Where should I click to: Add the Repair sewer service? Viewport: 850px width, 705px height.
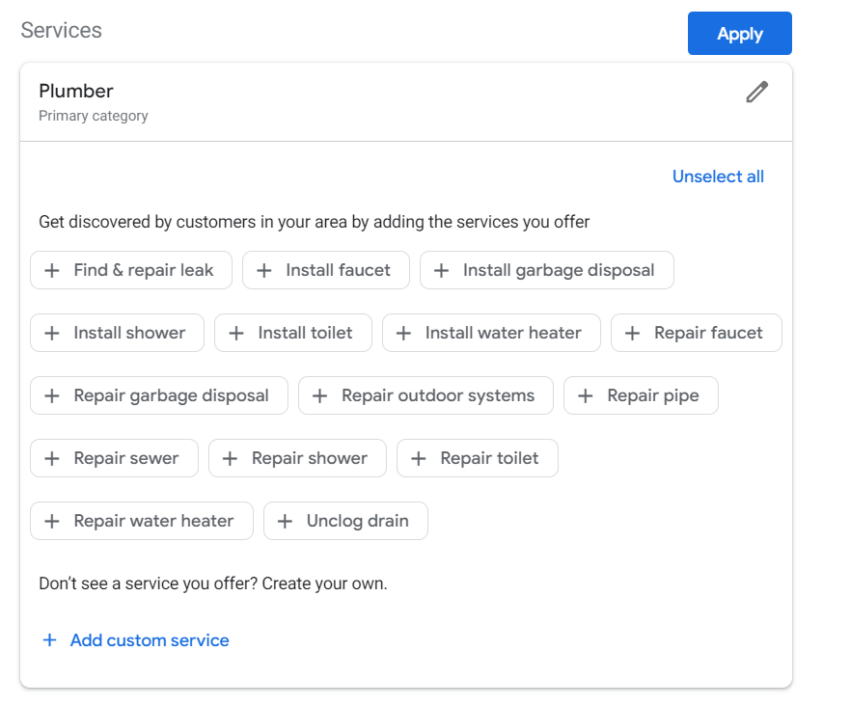[114, 459]
